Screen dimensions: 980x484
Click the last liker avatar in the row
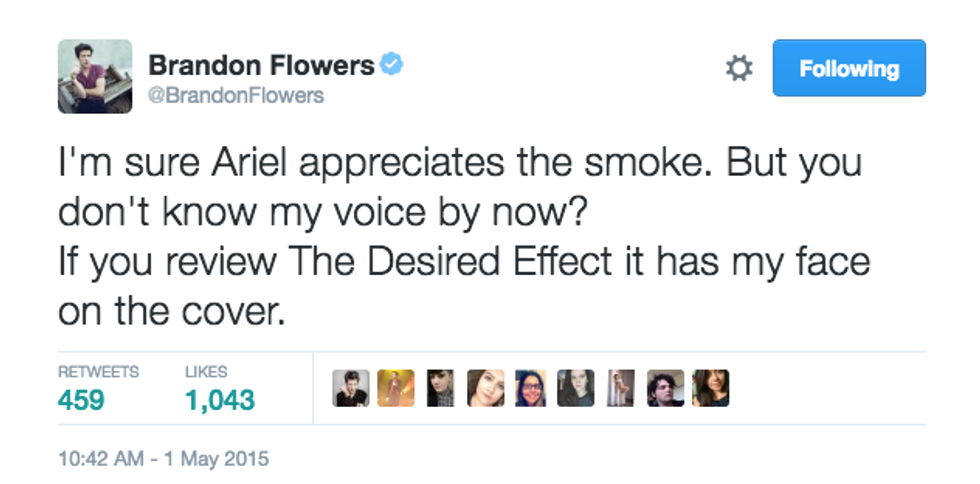click(x=711, y=388)
